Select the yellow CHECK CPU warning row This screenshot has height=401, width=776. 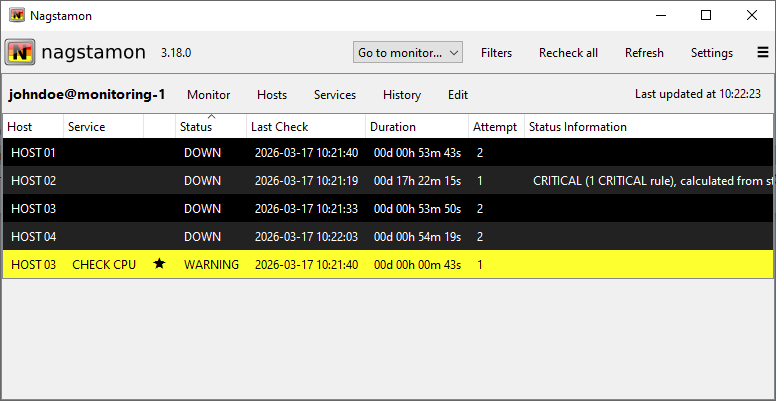coord(300,264)
